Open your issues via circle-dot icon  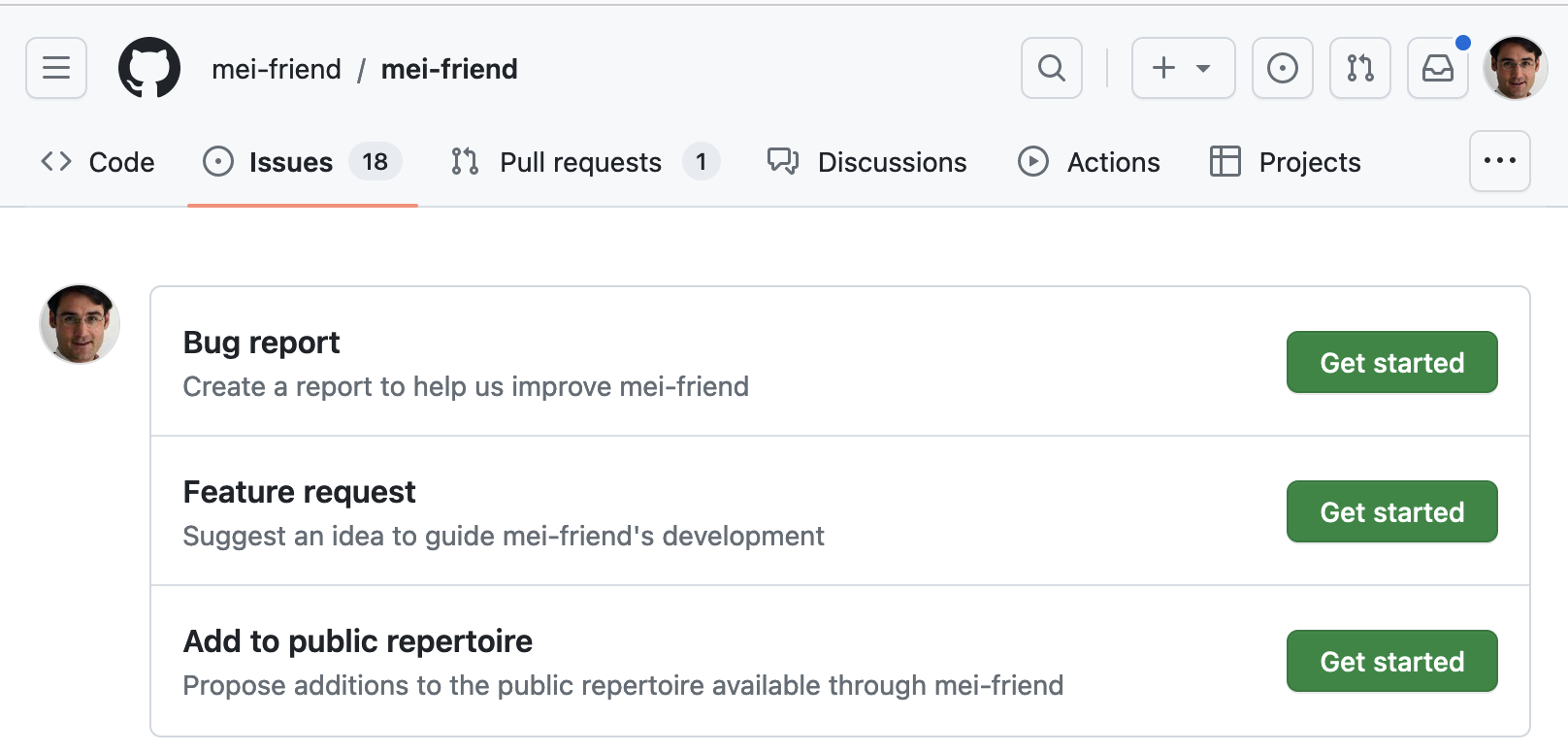pyautogui.click(x=1283, y=68)
